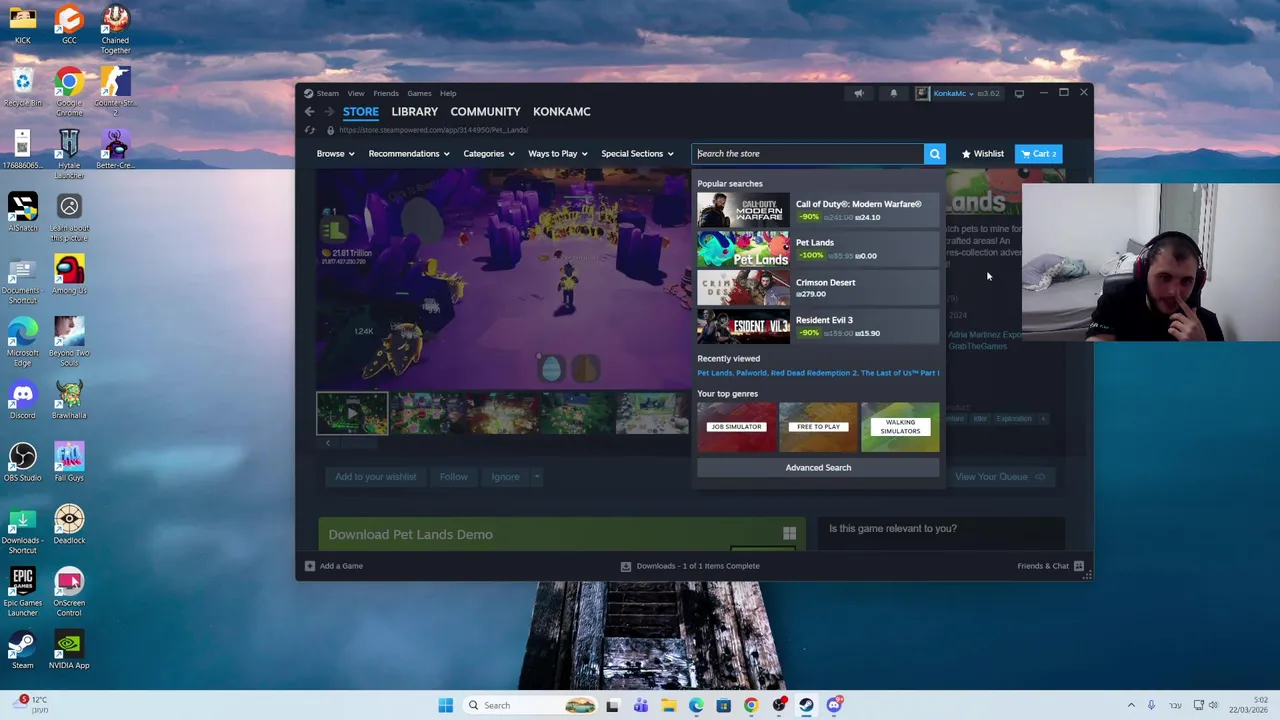Switch to the COMMUNITY tab

[485, 112]
